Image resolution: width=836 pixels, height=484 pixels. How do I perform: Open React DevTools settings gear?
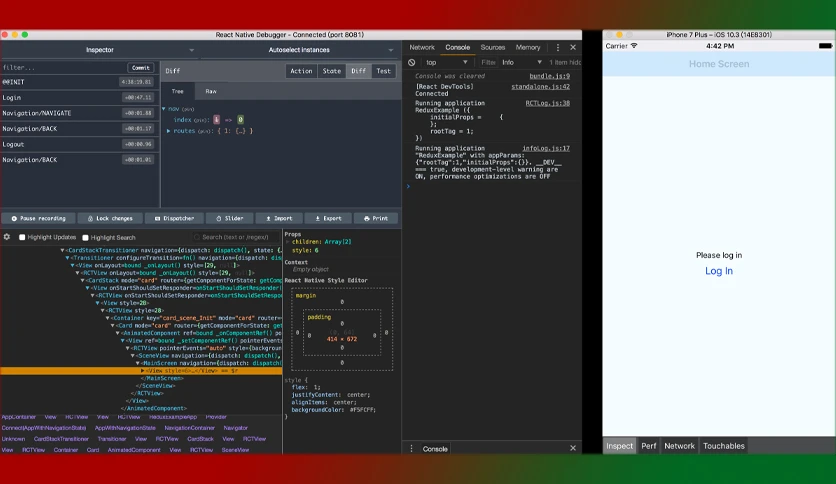7,237
